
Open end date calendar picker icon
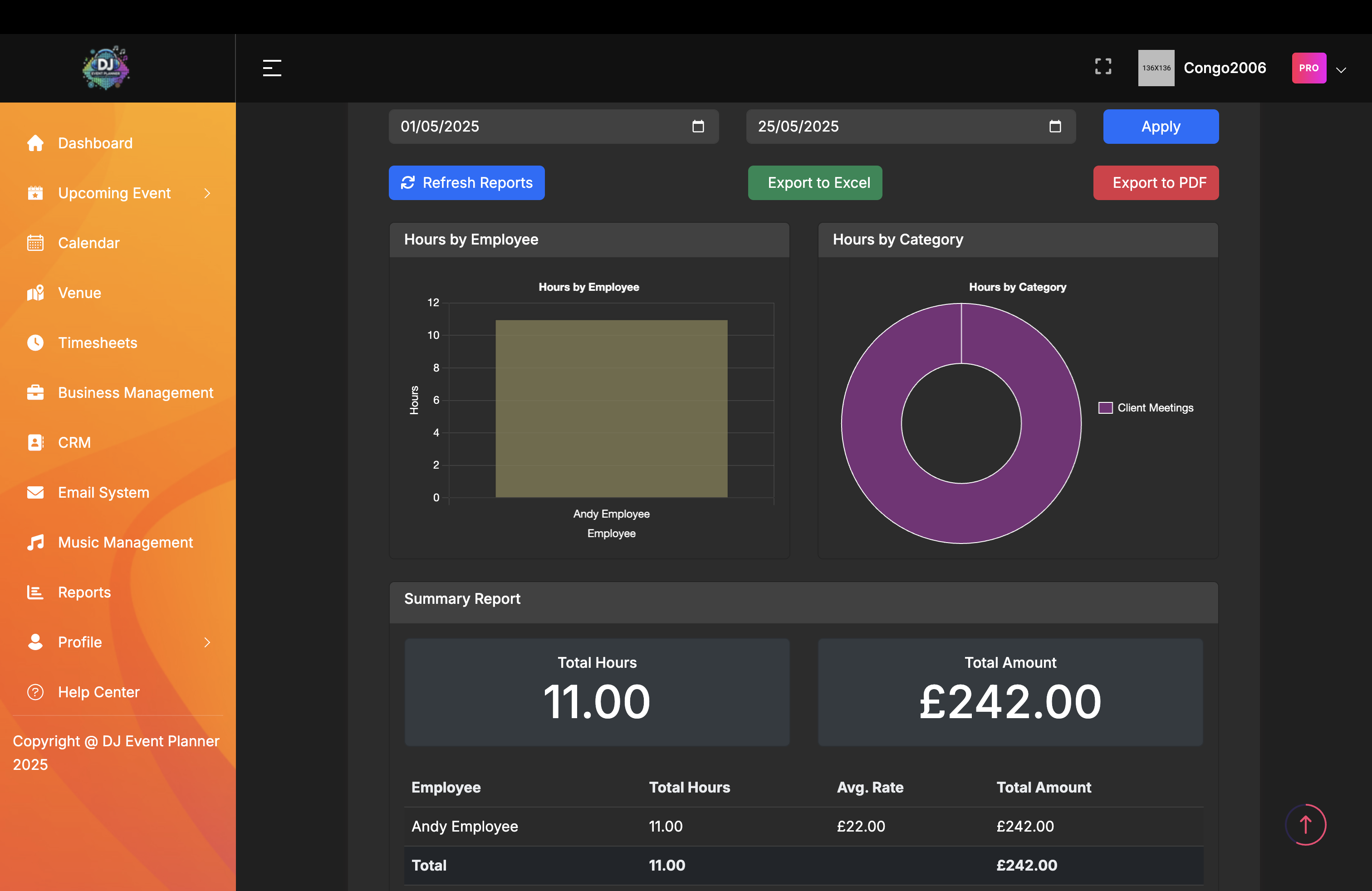point(1055,126)
